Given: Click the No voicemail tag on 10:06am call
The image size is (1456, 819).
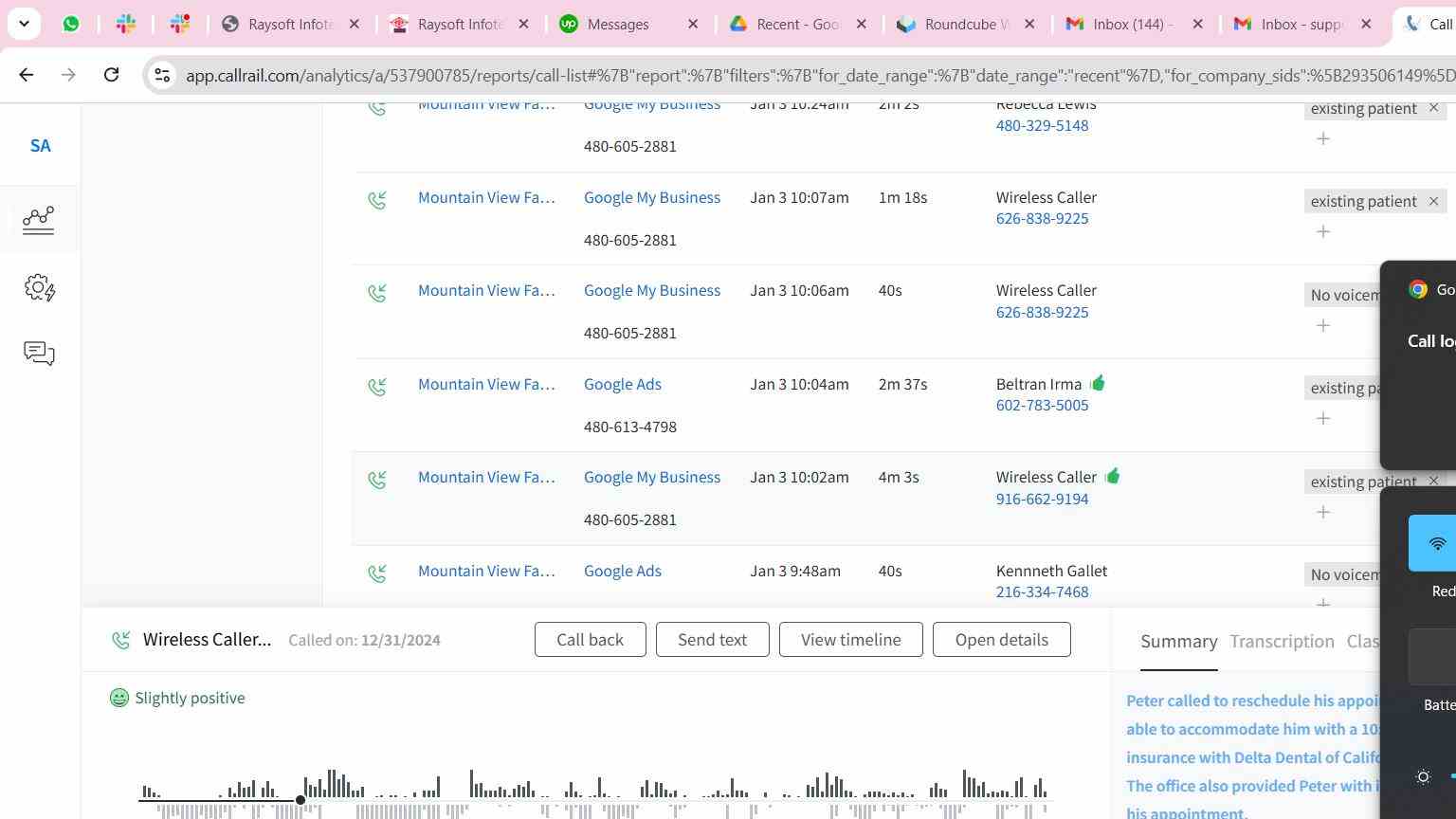Looking at the screenshot, I should point(1342,295).
